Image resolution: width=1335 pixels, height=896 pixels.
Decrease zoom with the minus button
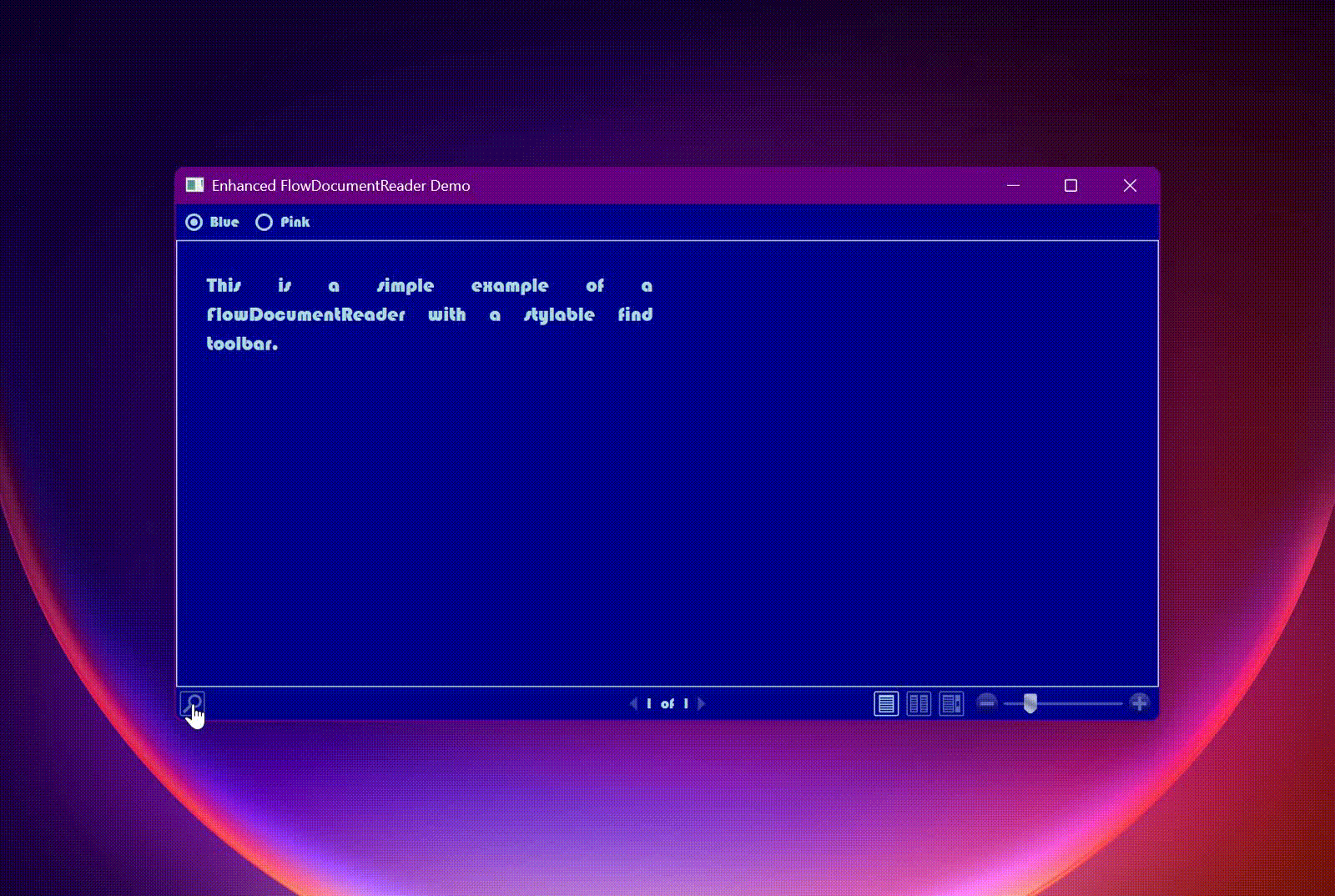pyautogui.click(x=986, y=702)
